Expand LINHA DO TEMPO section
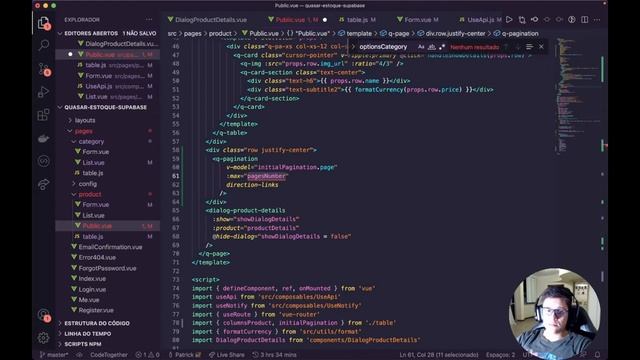 [87, 334]
